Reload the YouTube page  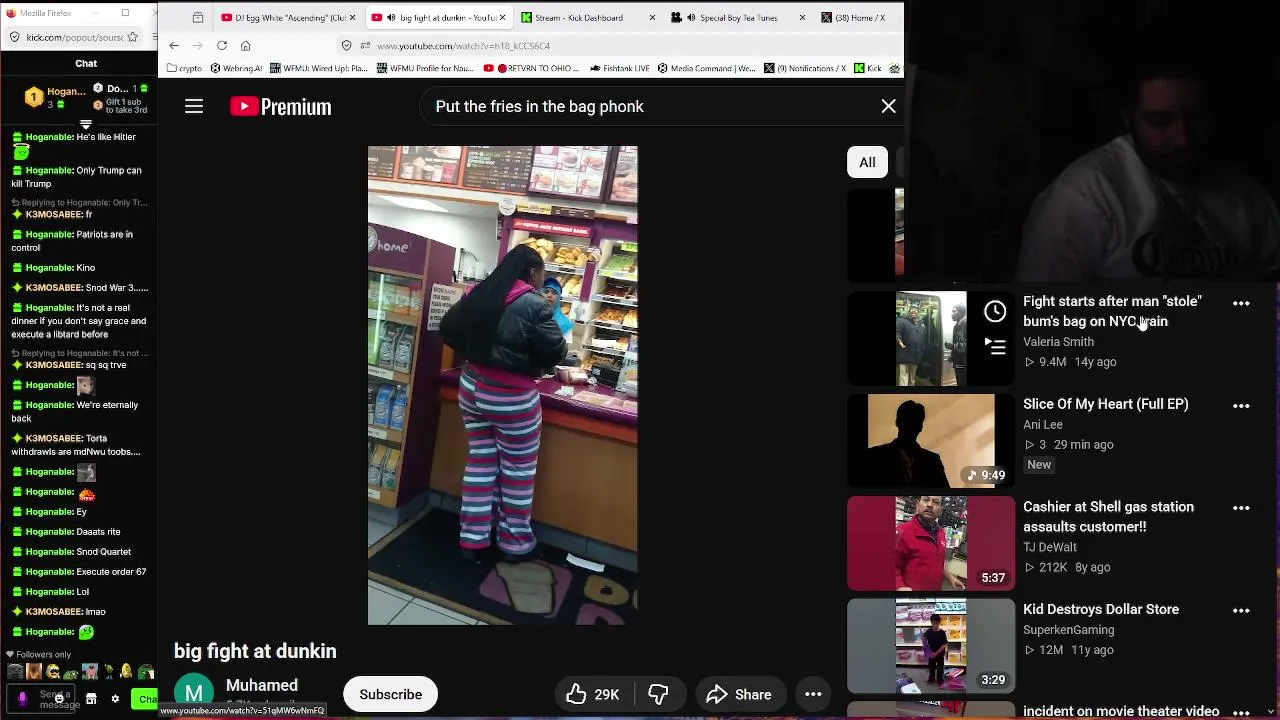point(222,46)
